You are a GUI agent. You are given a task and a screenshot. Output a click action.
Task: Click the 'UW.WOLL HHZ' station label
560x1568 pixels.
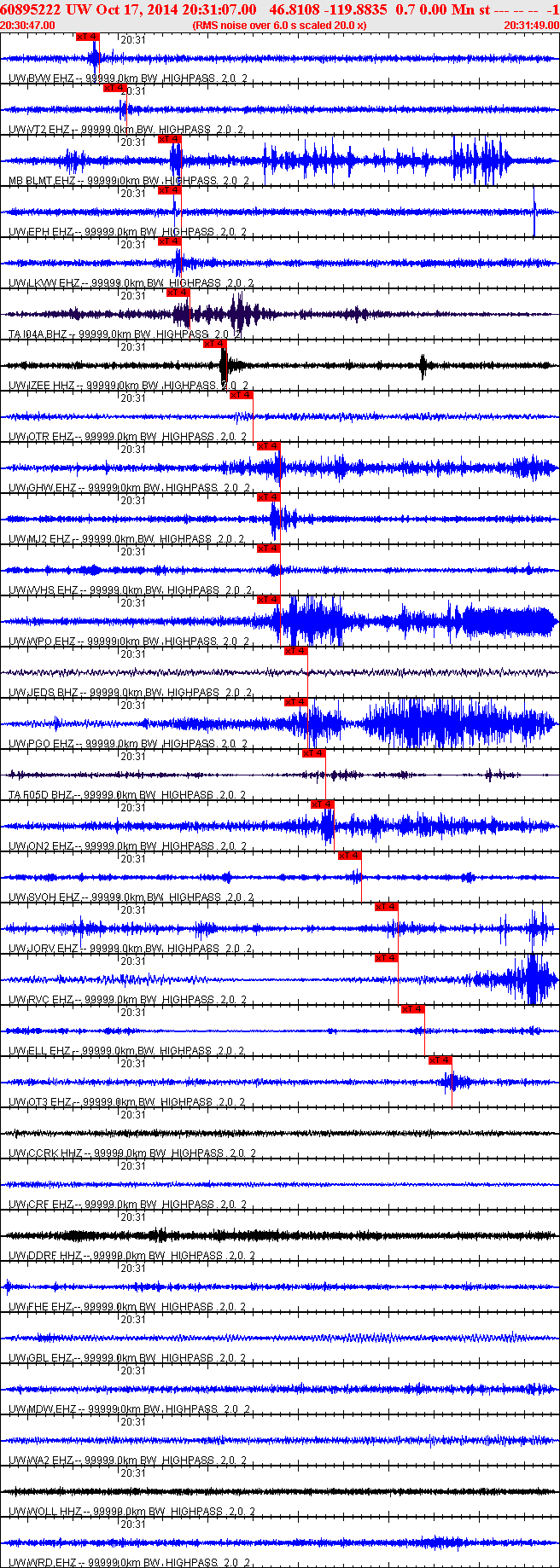pos(44,1512)
